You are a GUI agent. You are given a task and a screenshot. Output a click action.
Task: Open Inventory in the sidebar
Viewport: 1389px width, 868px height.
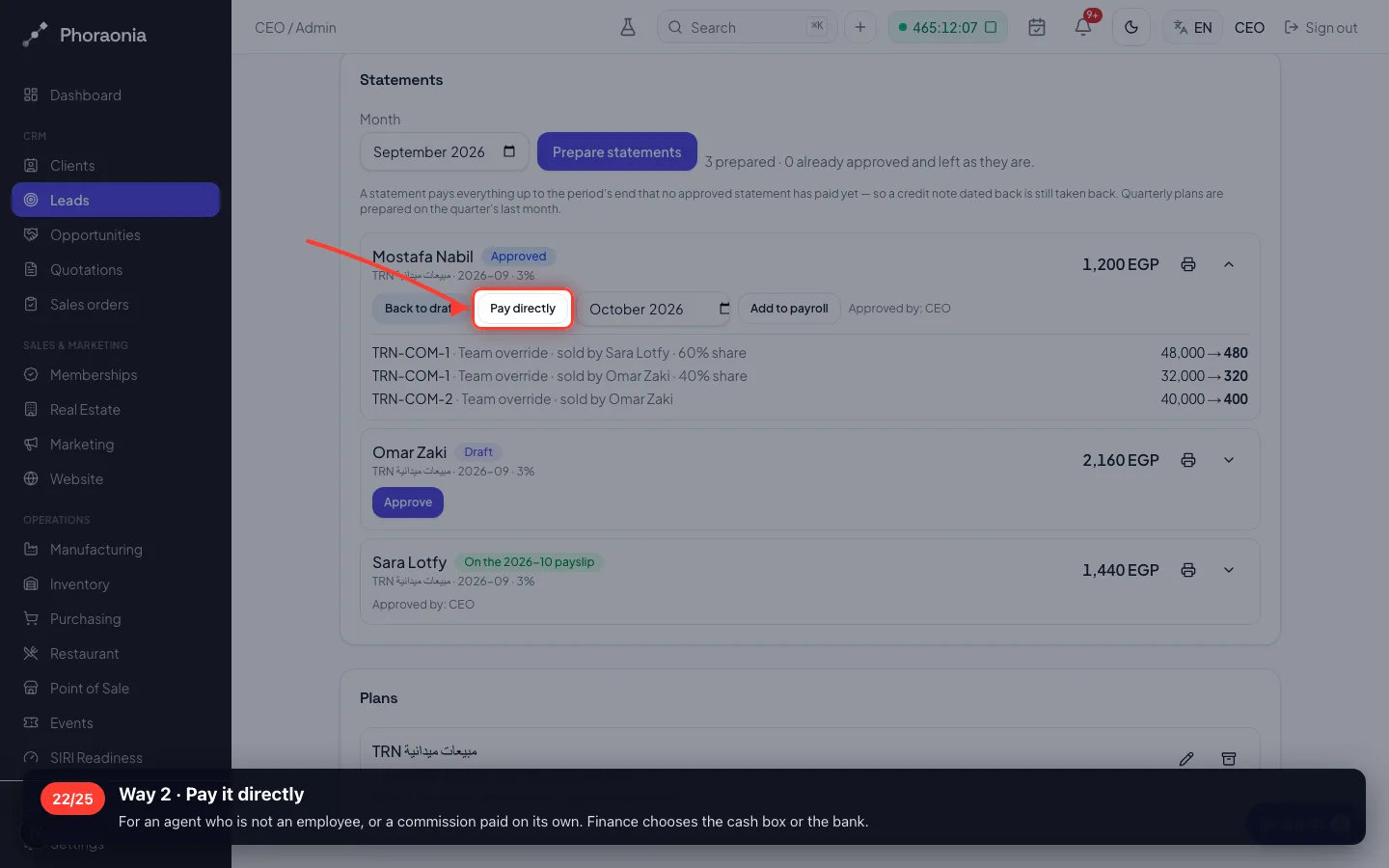[x=116, y=583]
